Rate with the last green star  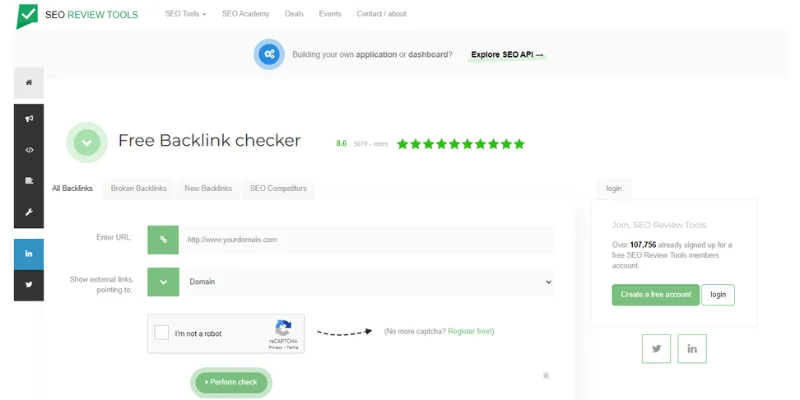(x=519, y=144)
